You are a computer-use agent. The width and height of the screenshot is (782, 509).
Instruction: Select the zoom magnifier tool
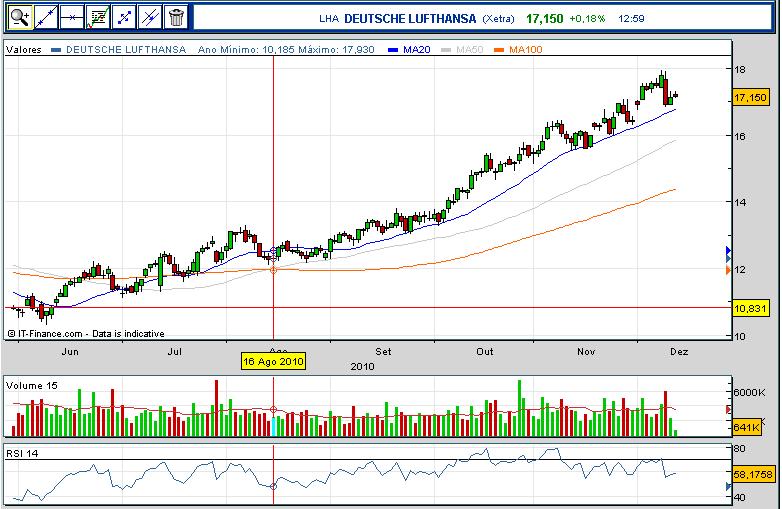pos(19,17)
